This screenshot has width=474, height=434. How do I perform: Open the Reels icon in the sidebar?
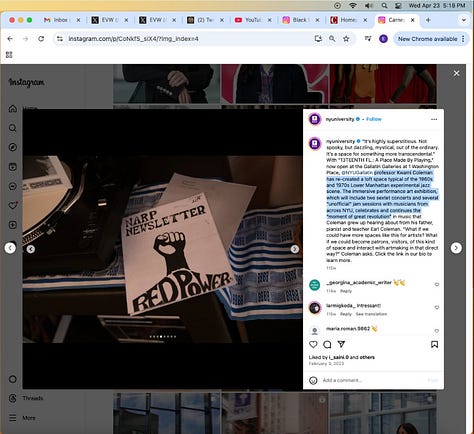(x=13, y=167)
